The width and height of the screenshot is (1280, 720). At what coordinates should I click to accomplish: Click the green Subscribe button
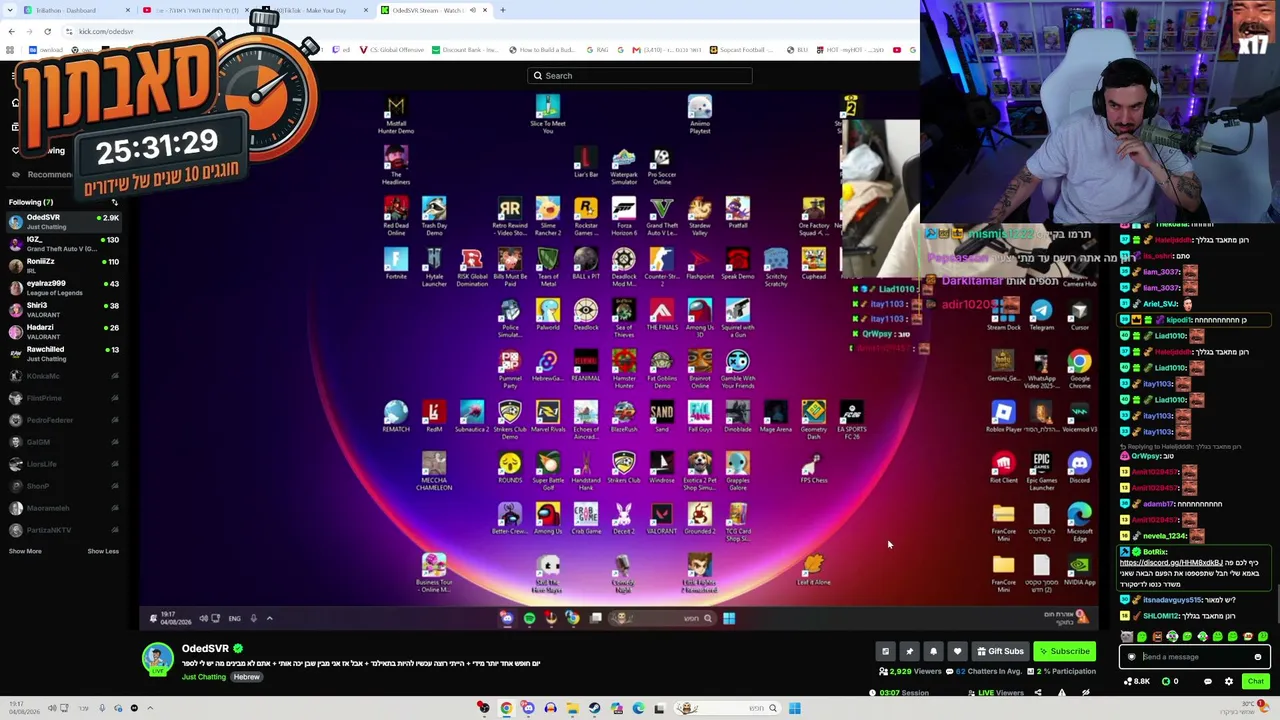pos(1063,651)
